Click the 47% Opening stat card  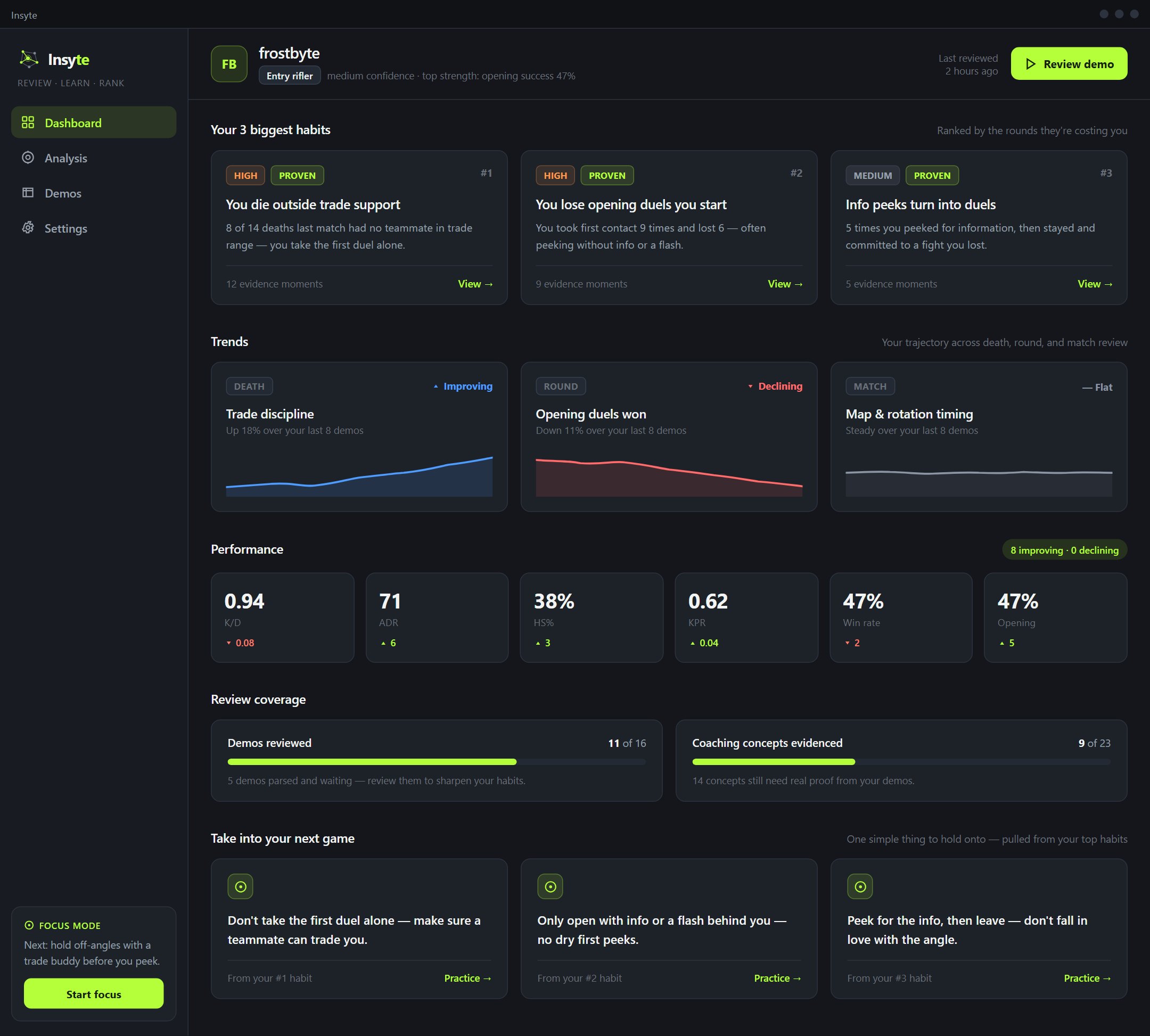tap(1055, 618)
